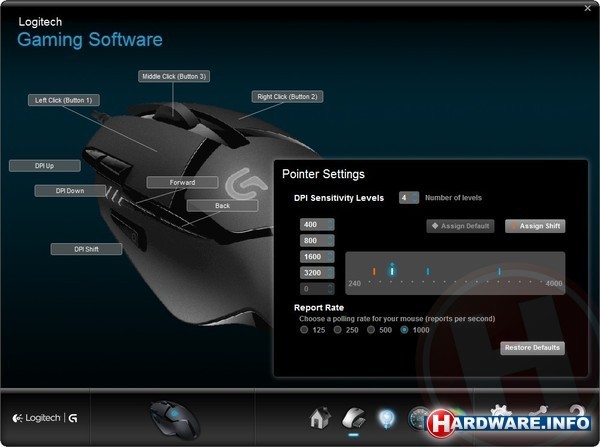Click the DPI Down button label
Image resolution: width=600 pixels, height=447 pixels.
[70, 191]
